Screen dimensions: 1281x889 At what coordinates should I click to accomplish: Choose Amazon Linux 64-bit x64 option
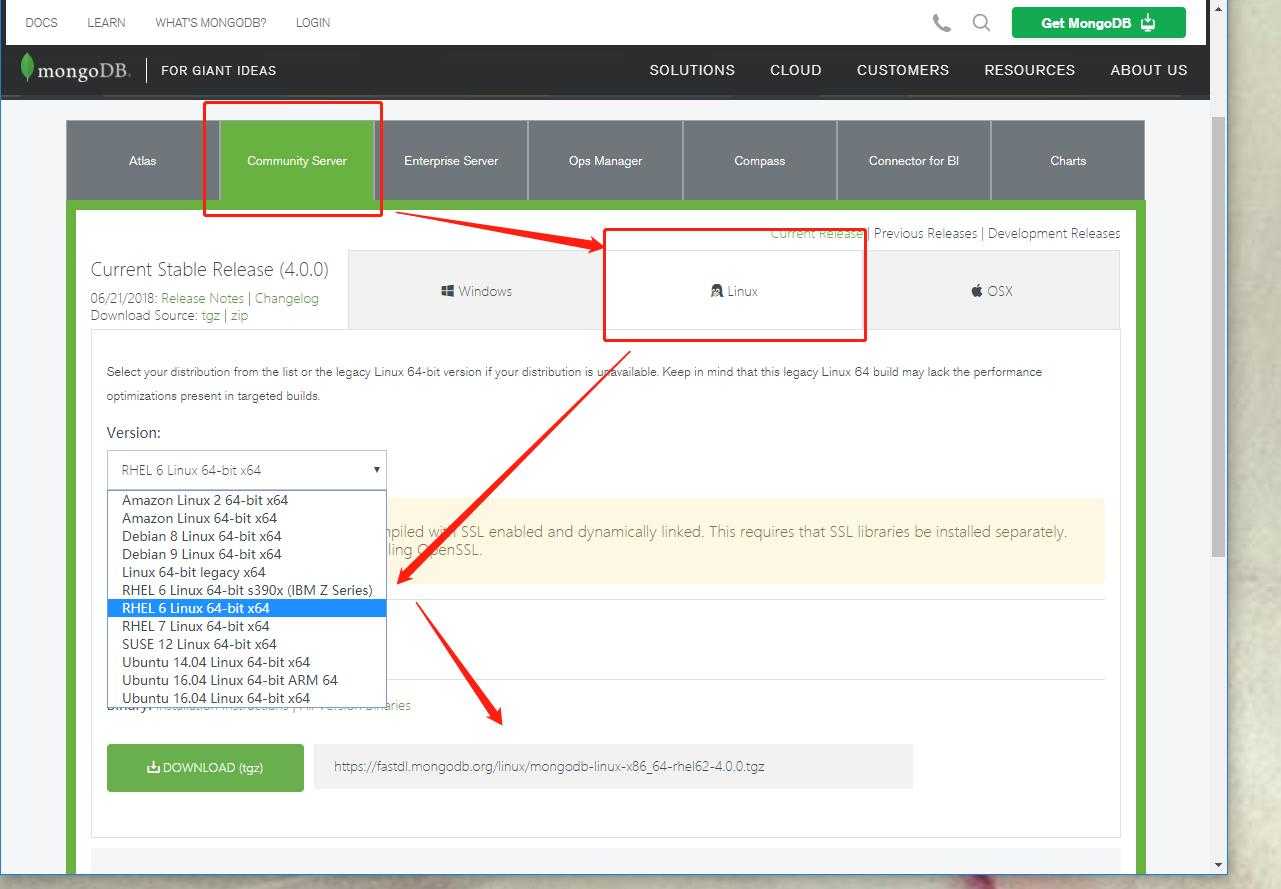point(246,518)
